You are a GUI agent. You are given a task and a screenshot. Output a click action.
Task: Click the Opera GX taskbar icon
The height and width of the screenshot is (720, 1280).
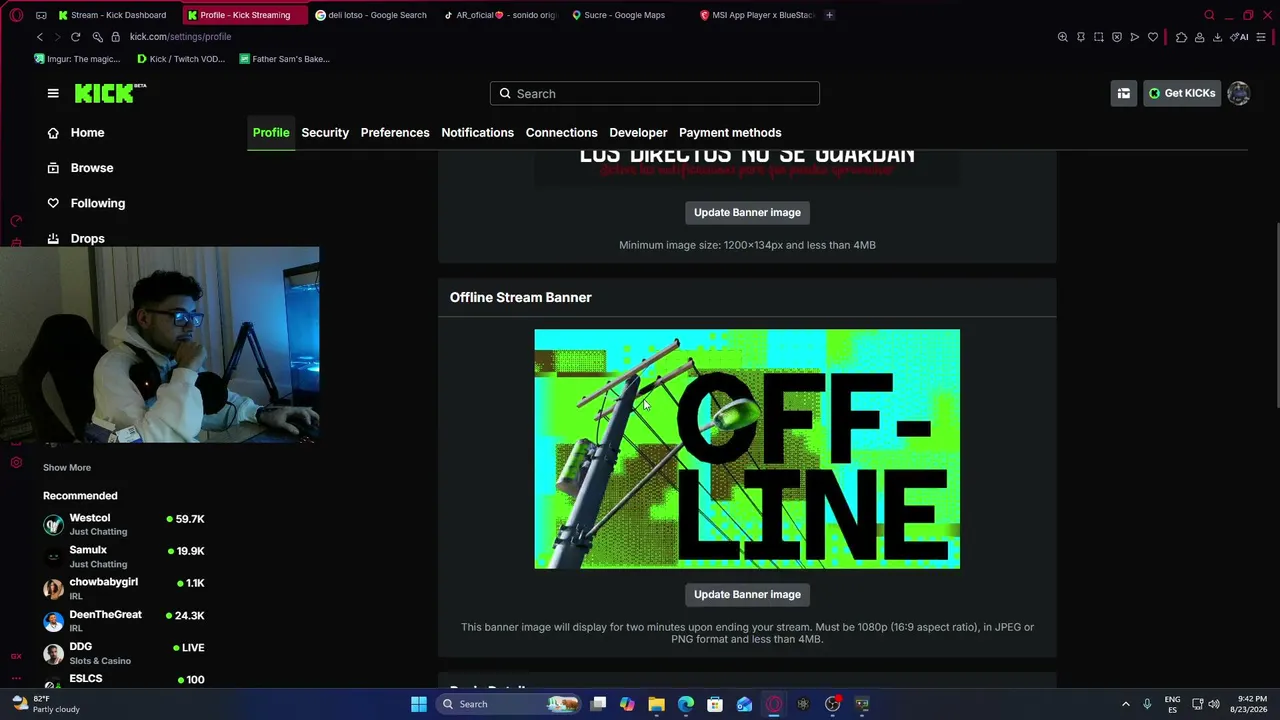click(x=774, y=704)
